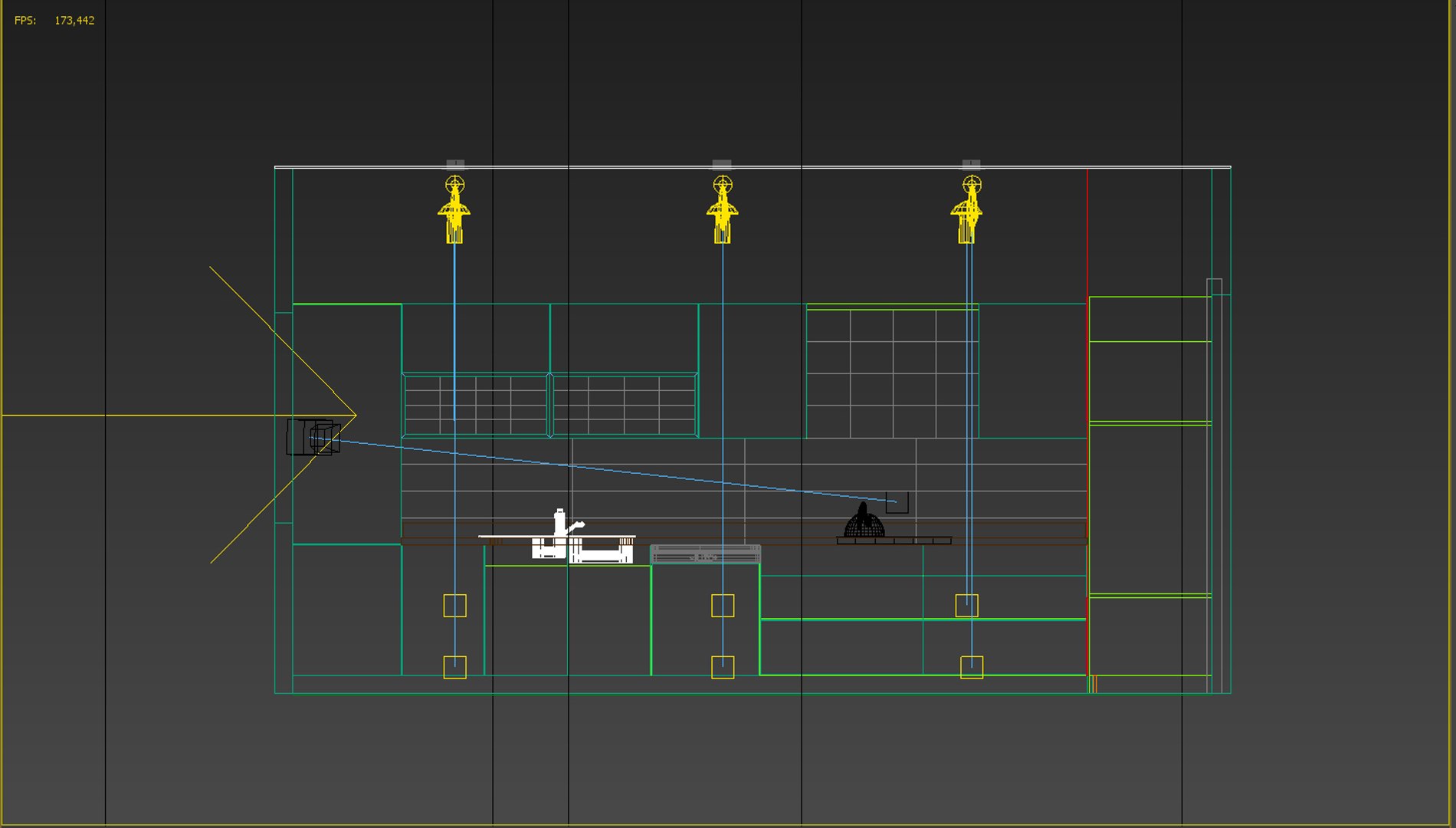Select the white faucet and sink model
1456x828 pixels.
557,537
